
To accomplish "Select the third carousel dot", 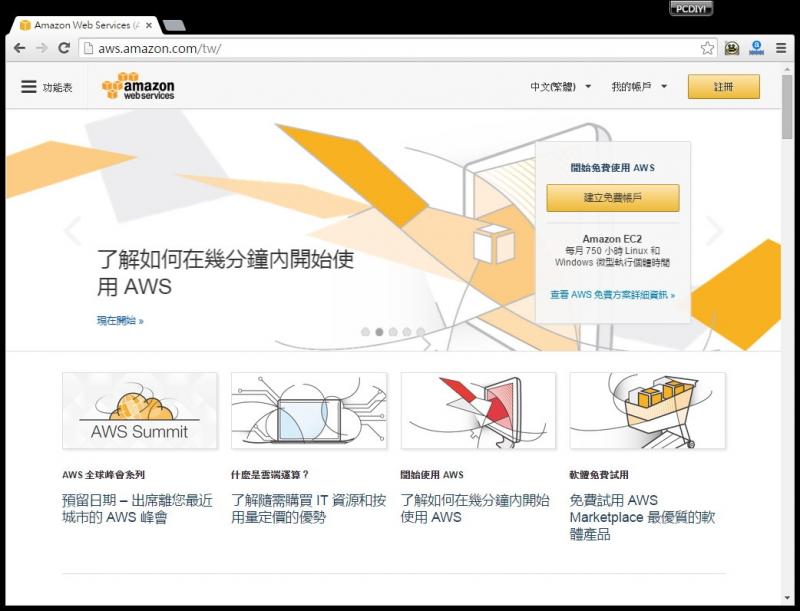I will (393, 332).
